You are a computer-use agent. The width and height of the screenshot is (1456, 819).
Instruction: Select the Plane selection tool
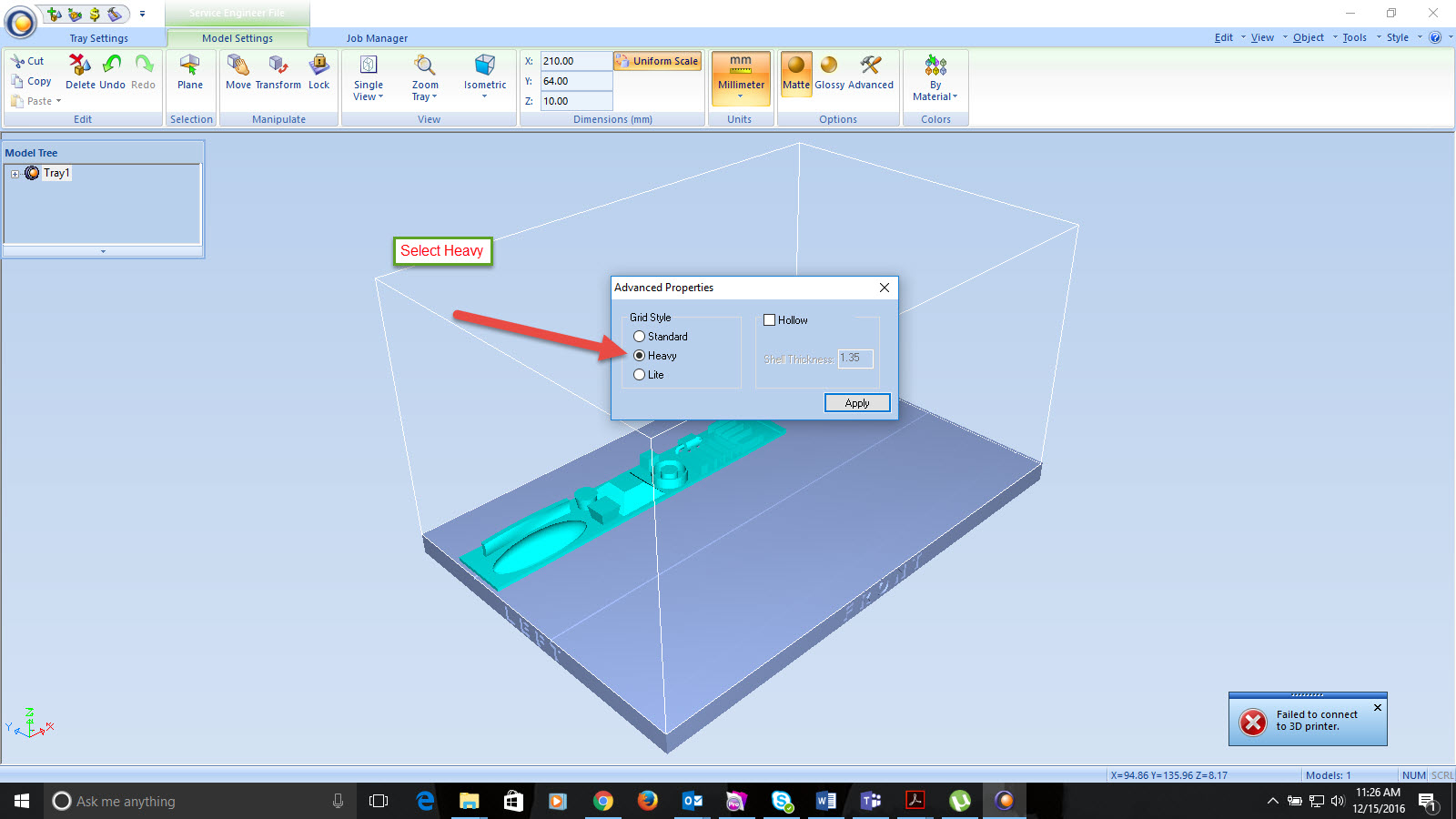pyautogui.click(x=190, y=72)
